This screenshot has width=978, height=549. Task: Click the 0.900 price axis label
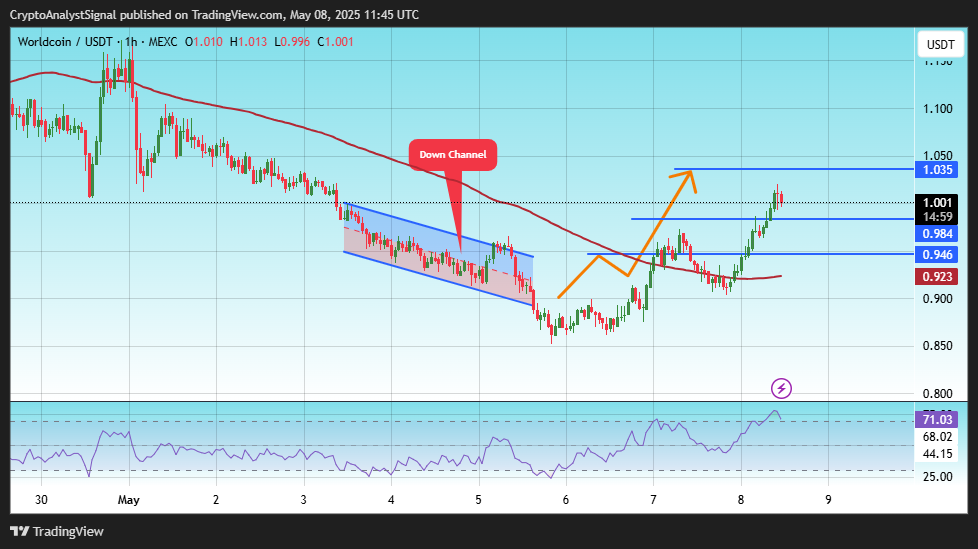(937, 299)
